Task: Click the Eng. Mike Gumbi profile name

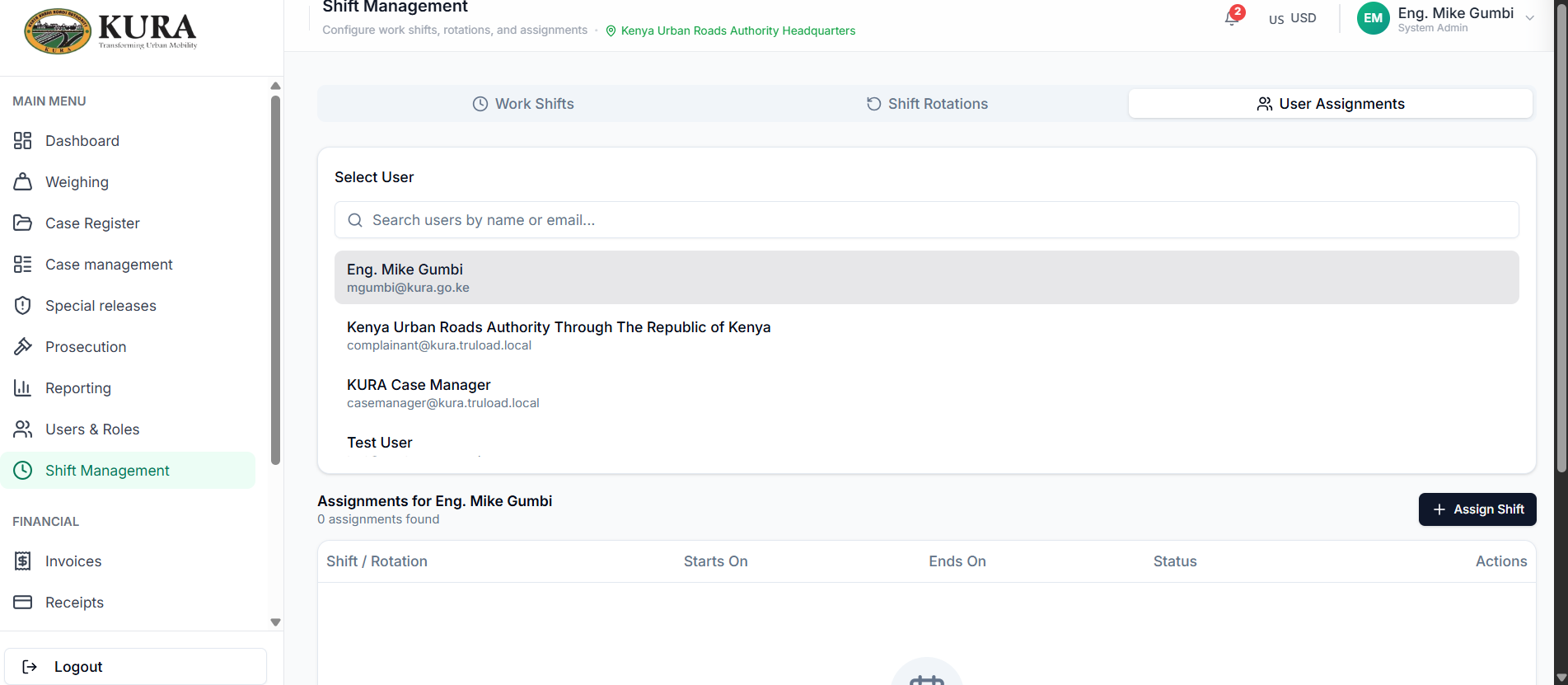Action: [1456, 12]
